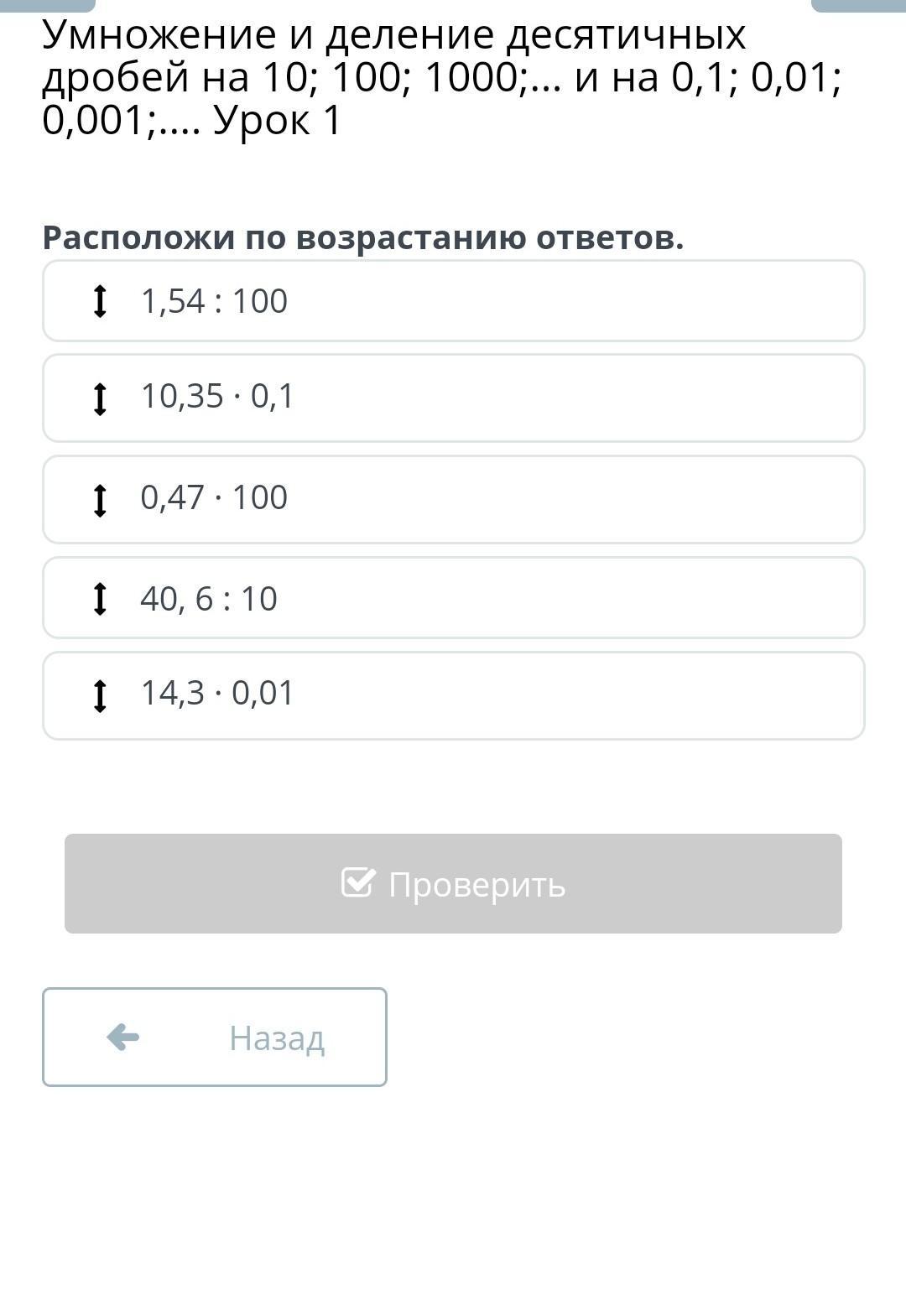
Task: Go back using the Назад text
Action: tap(276, 1038)
